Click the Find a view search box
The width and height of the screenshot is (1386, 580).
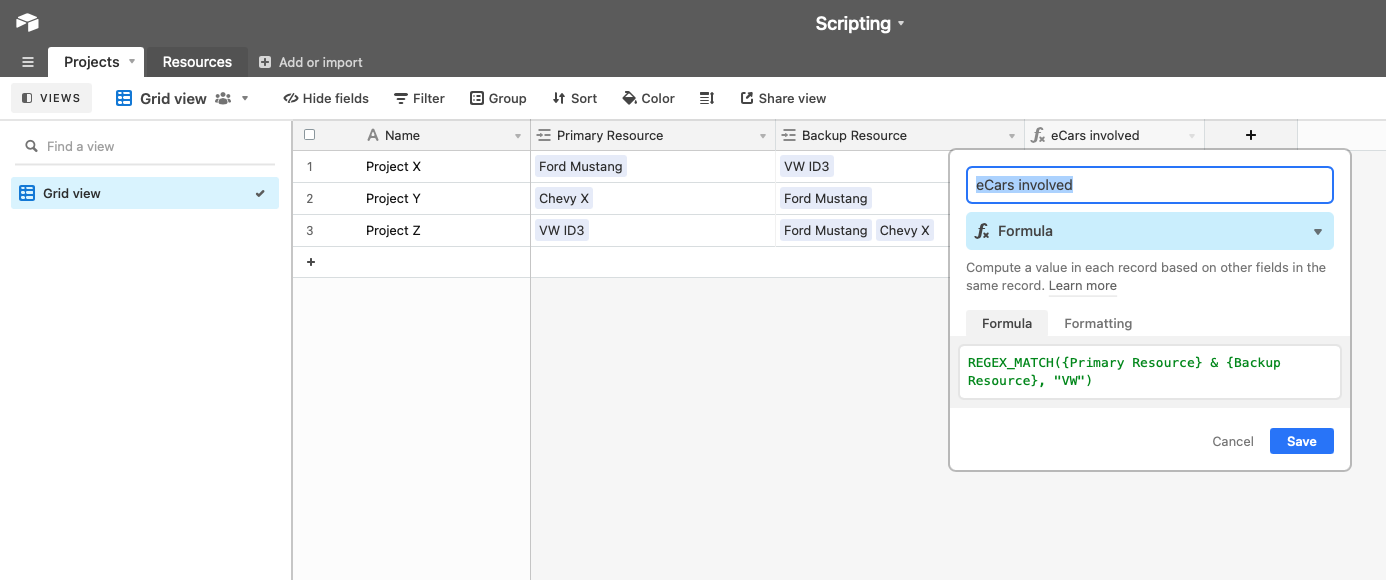click(145, 146)
